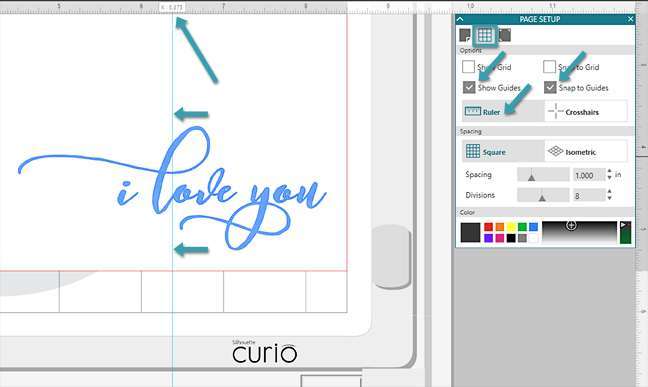Adjust the Spacing stepper arrows
Viewport: 648px width, 387px height.
tap(609, 175)
